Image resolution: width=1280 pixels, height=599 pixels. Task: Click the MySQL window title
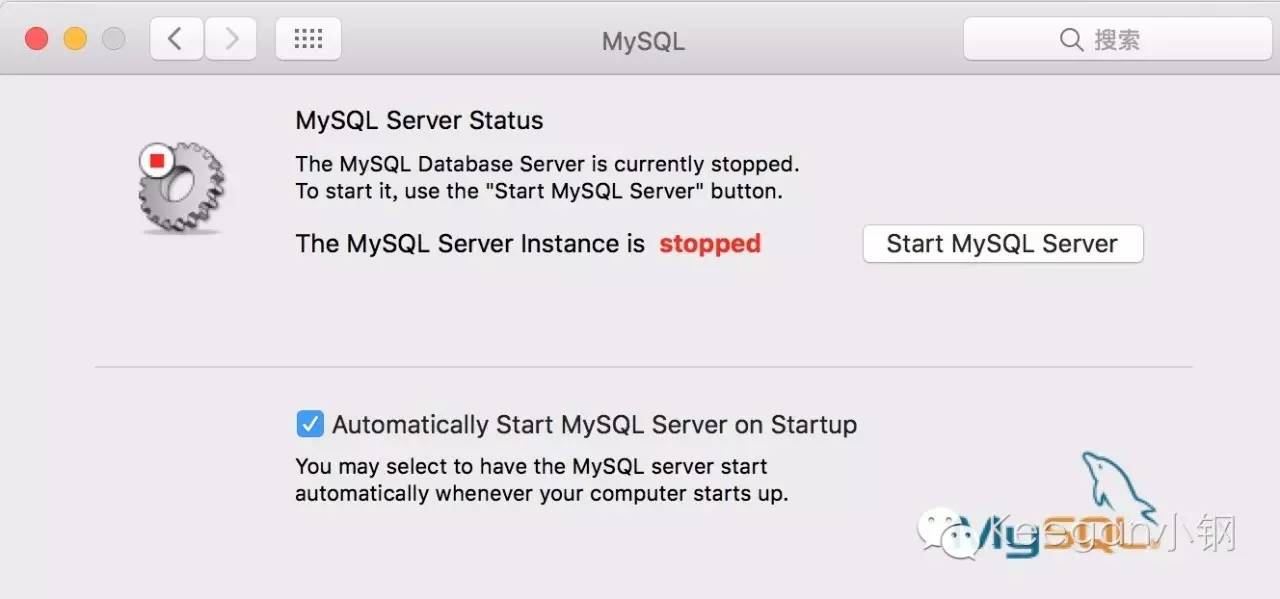coord(643,41)
